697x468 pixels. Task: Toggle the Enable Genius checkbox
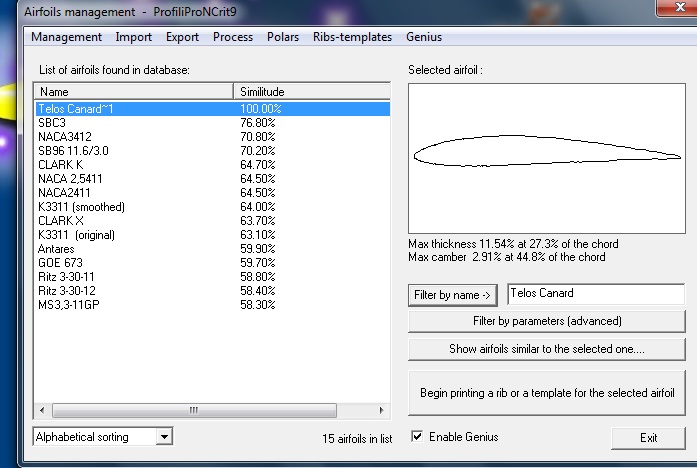[418, 437]
